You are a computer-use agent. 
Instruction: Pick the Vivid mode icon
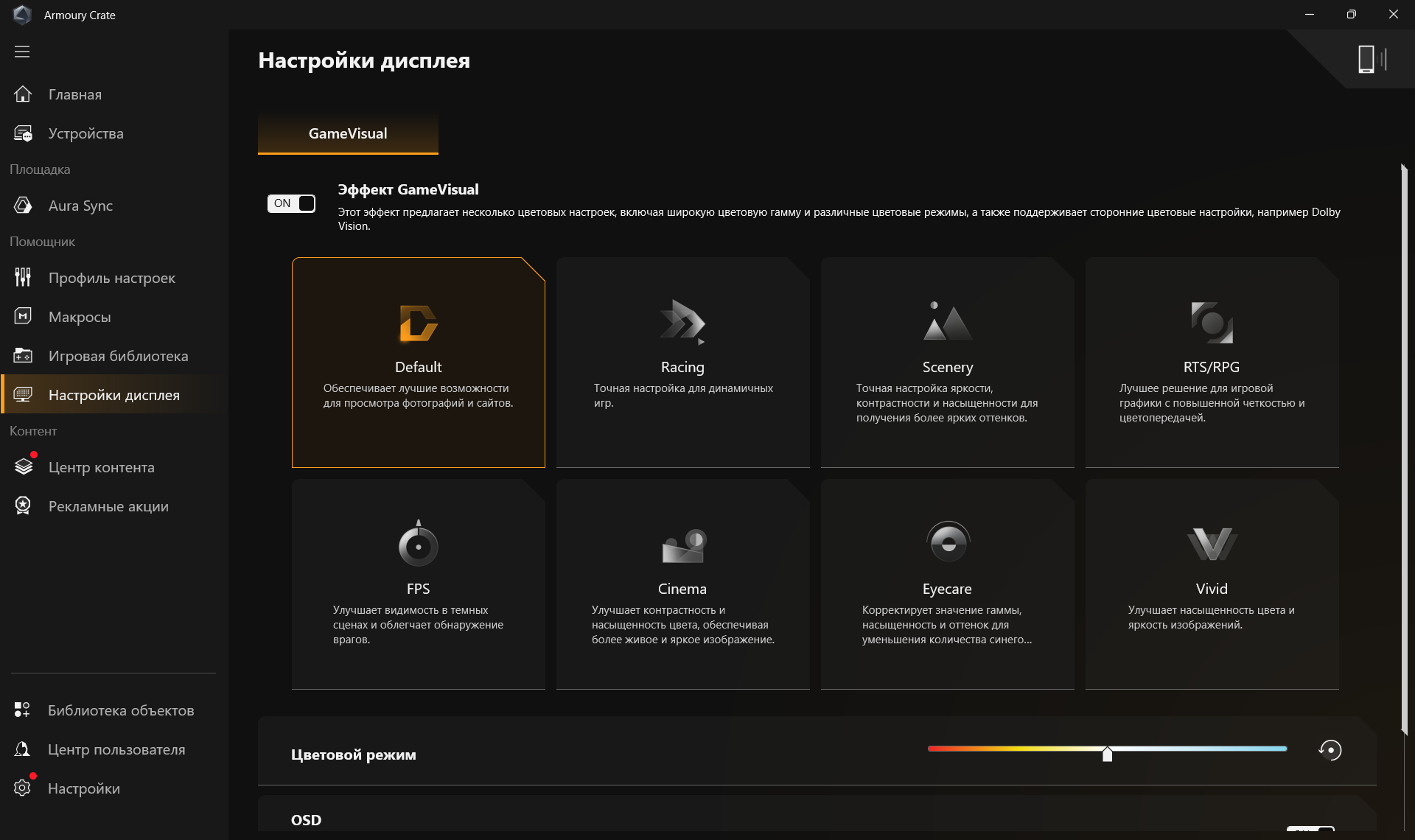(x=1212, y=544)
